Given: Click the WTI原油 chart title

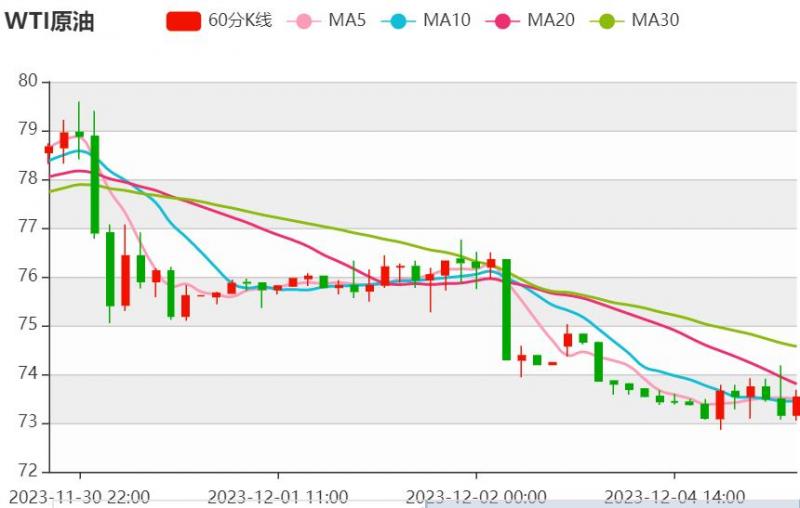Looking at the screenshot, I should (49, 22).
